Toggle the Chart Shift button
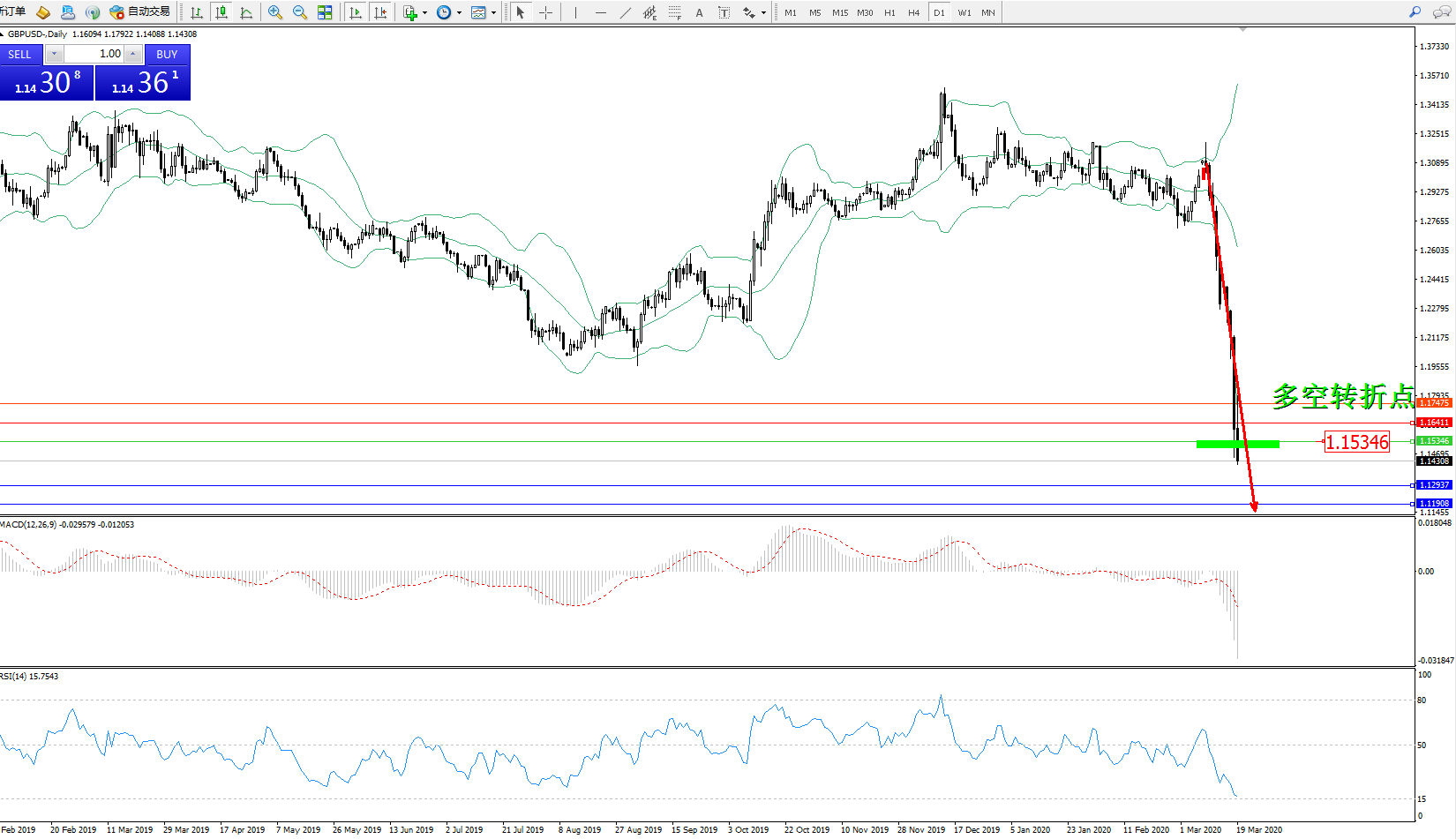 coord(380,12)
